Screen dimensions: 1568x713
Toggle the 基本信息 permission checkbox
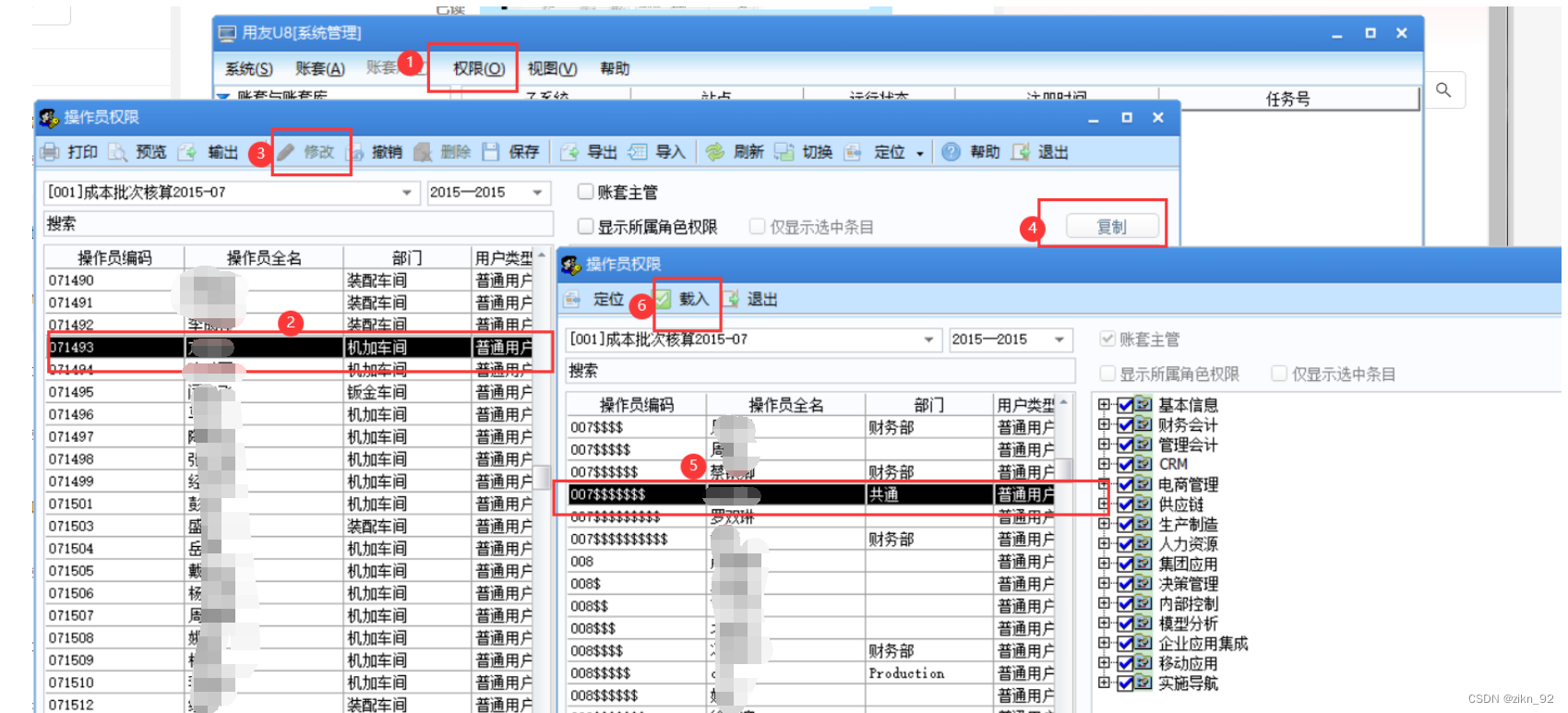(1125, 405)
